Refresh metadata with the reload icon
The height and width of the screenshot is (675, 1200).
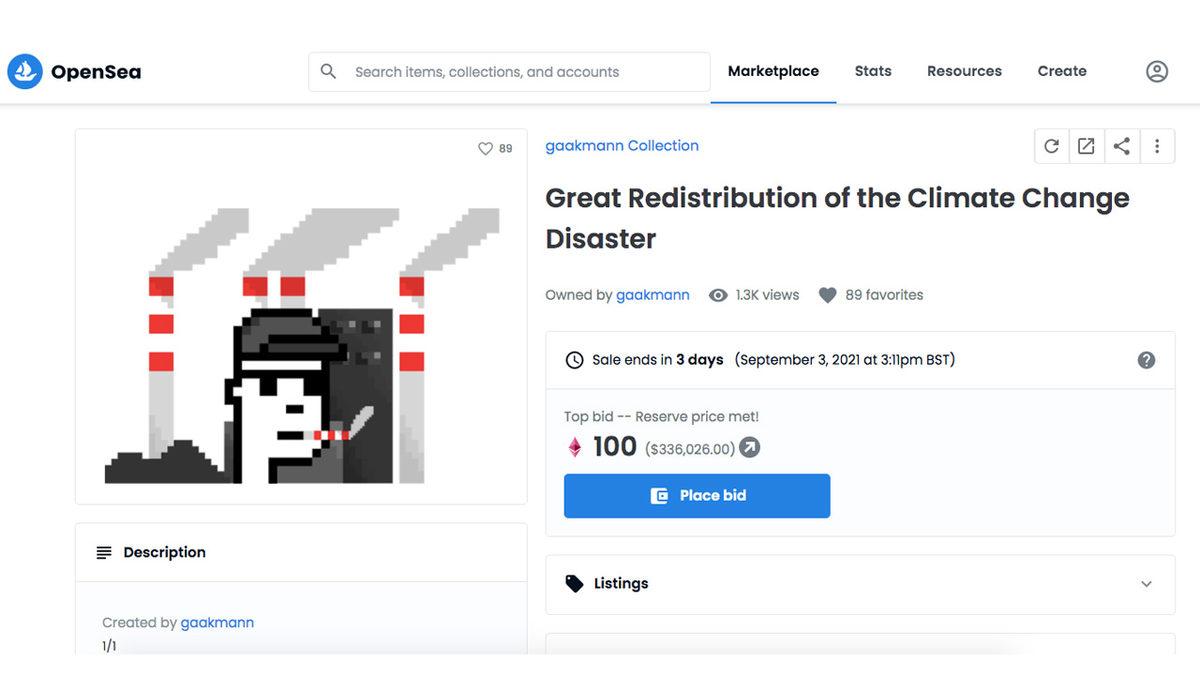1051,146
